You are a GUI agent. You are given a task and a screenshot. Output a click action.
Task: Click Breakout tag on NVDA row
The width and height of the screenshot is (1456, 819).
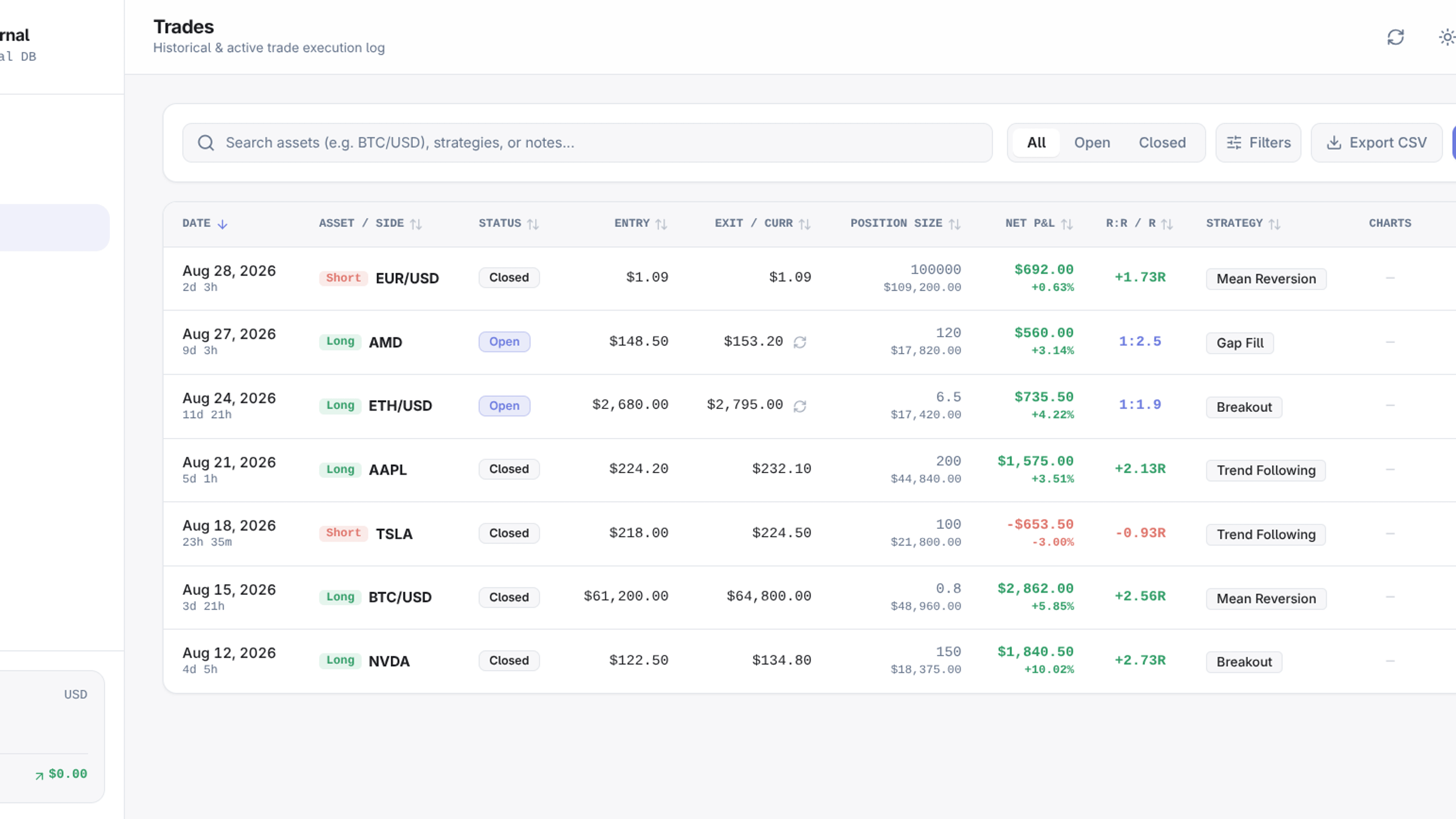(1244, 662)
